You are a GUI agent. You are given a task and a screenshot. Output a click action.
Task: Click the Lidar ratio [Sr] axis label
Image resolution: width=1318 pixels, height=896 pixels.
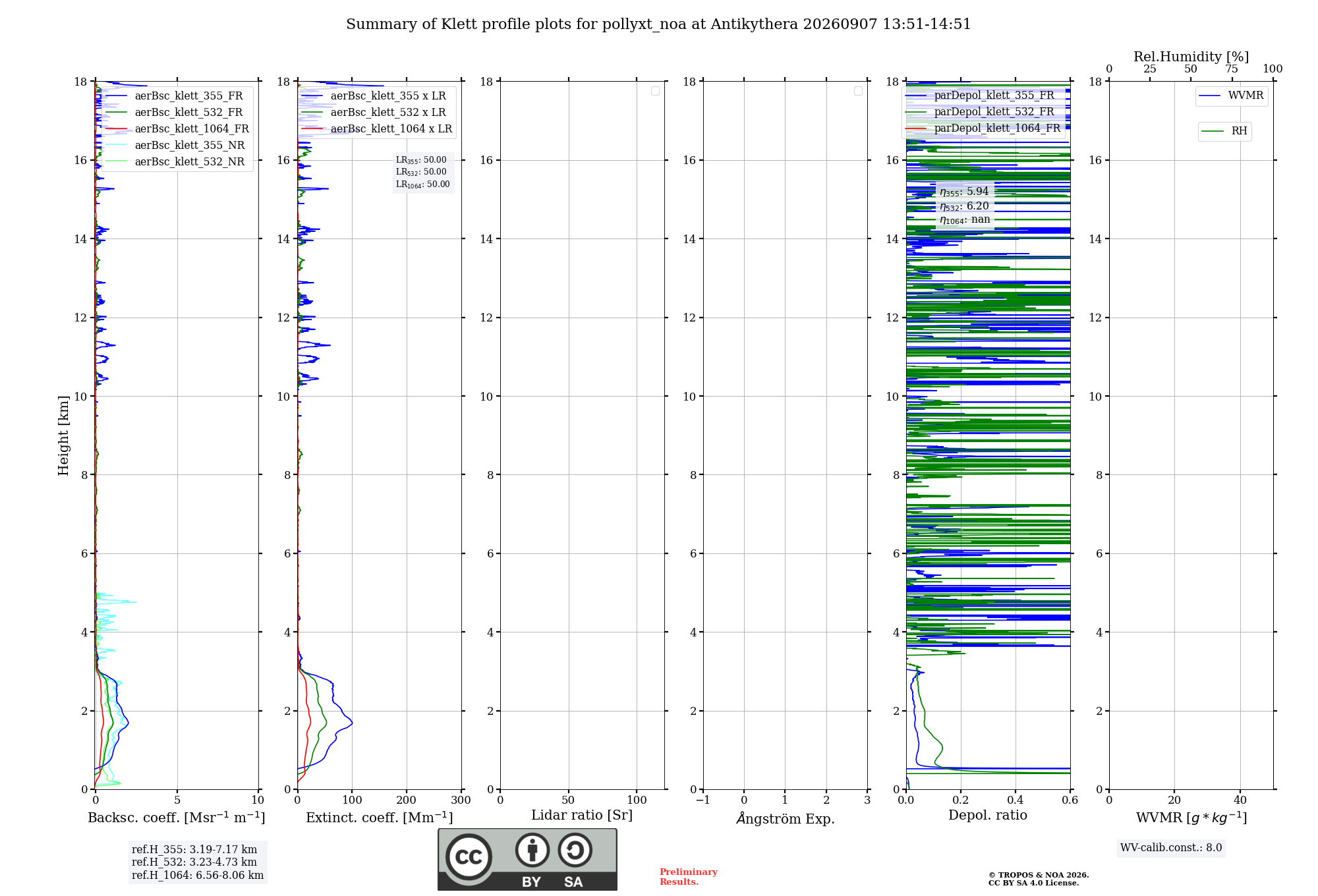[x=582, y=816]
